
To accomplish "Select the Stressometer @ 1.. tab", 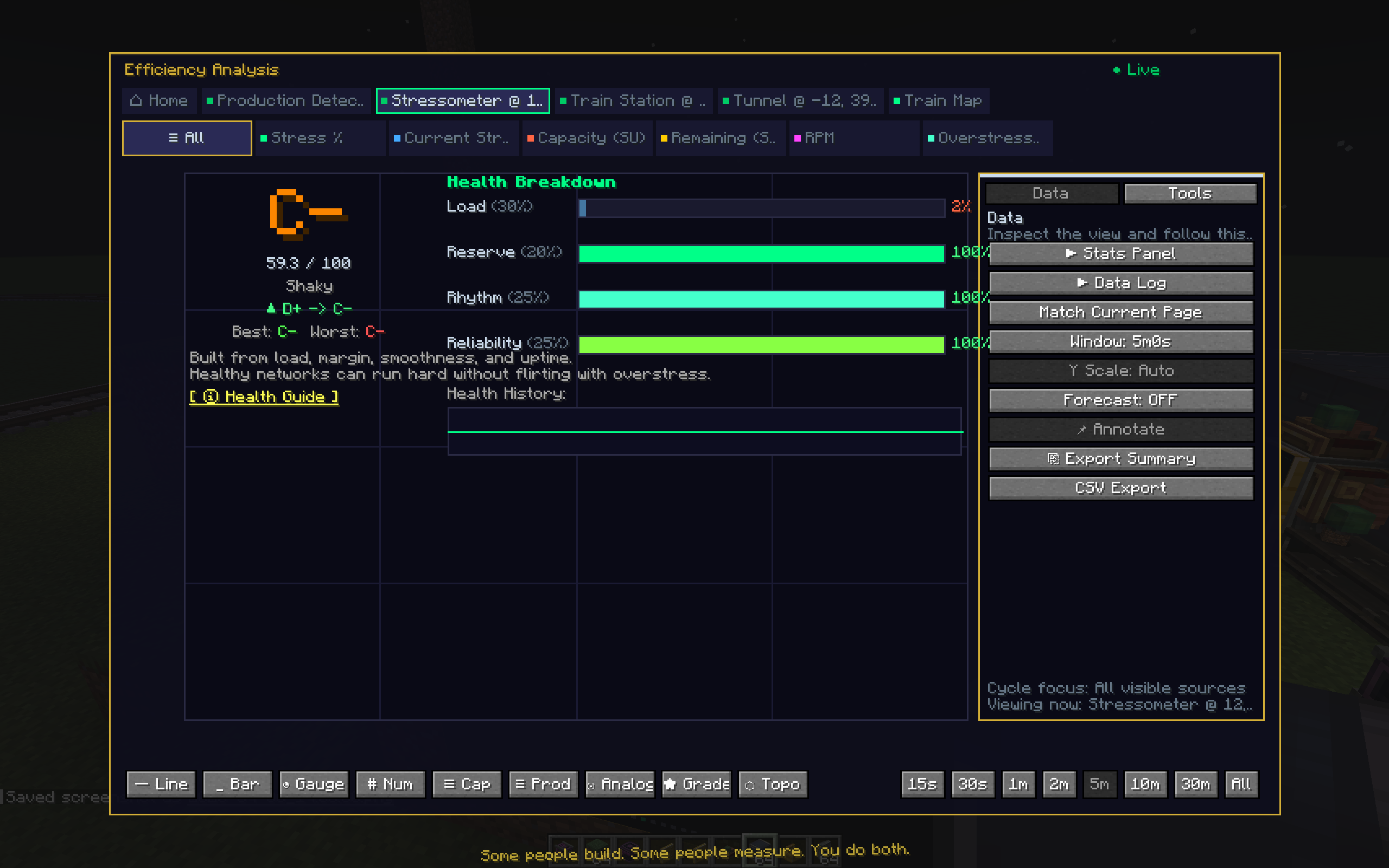I will pos(463,100).
